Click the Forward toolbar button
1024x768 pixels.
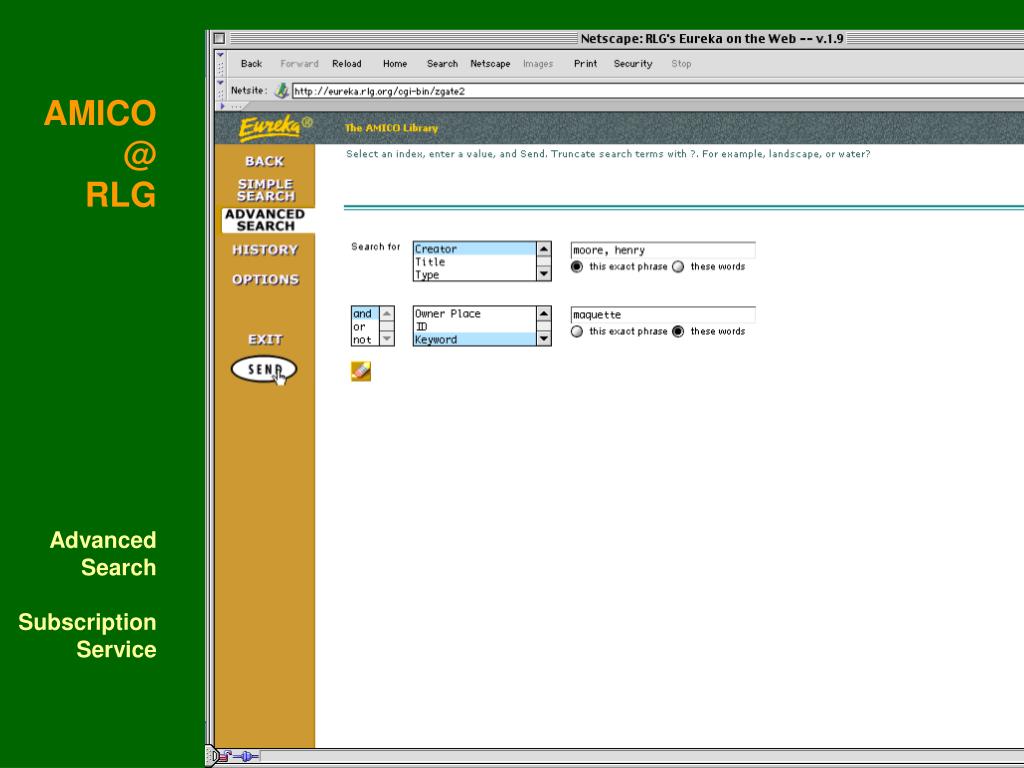pyautogui.click(x=299, y=63)
